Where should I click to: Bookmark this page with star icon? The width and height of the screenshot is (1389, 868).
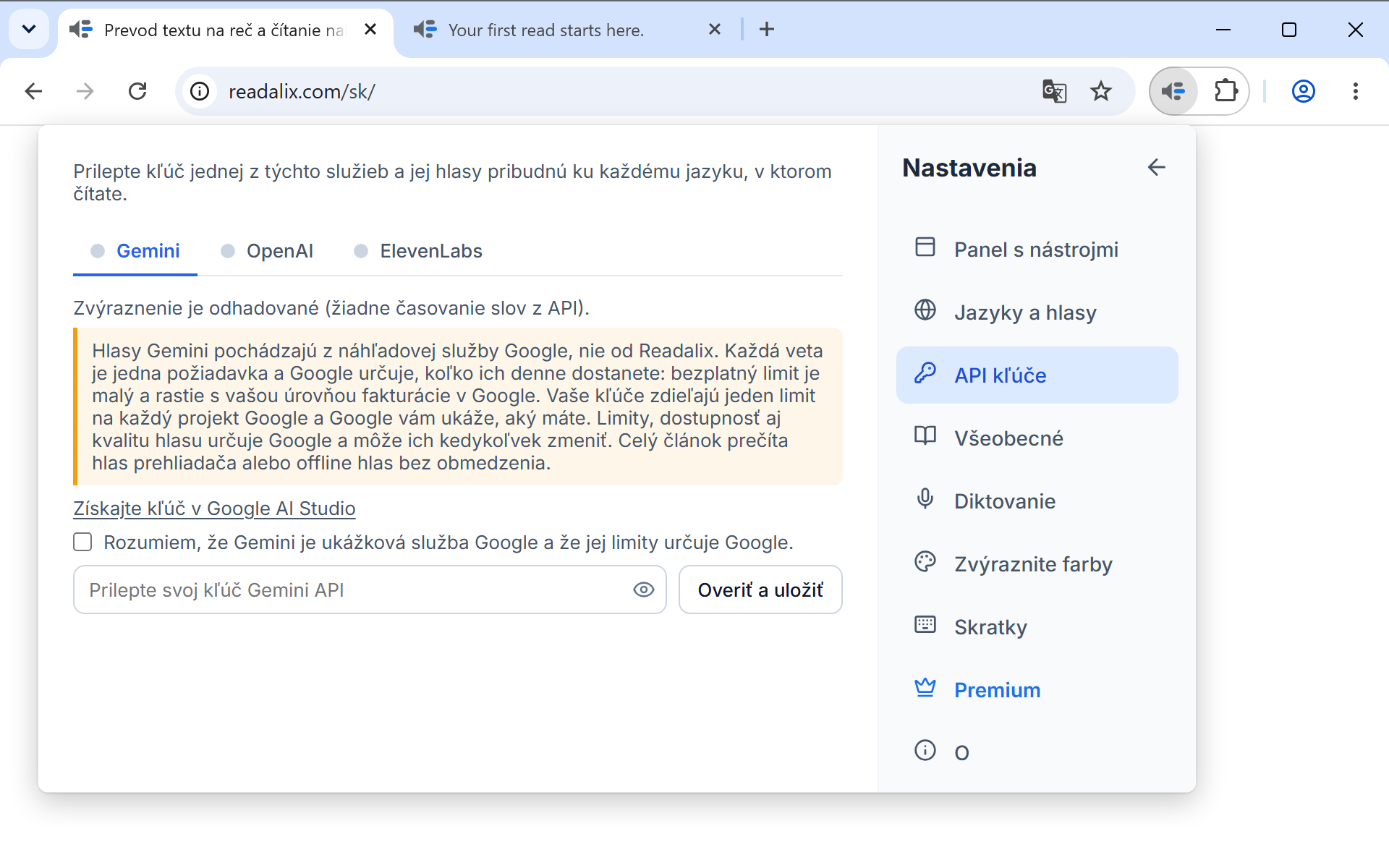[x=1101, y=91]
